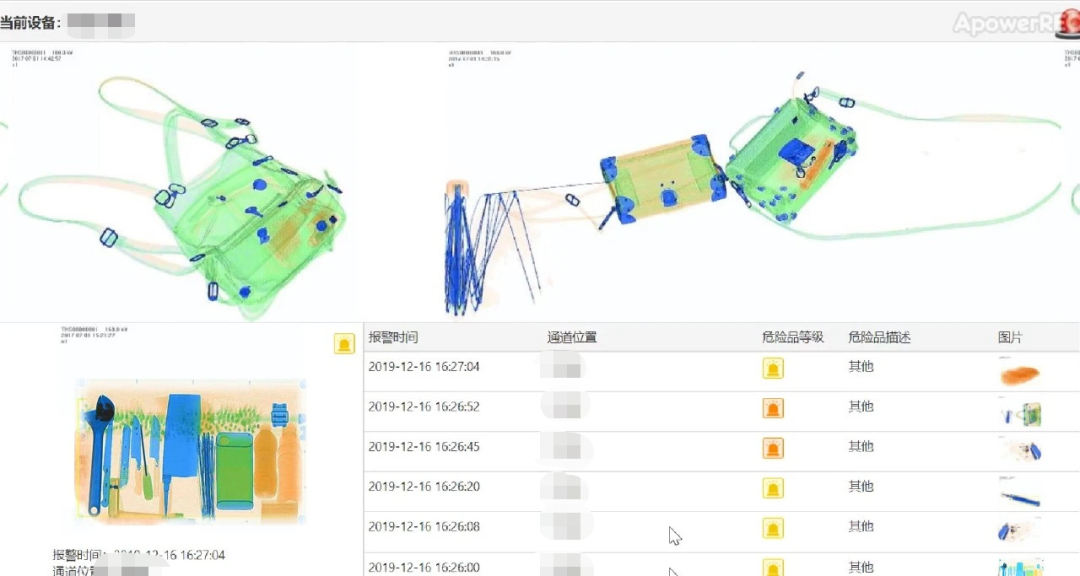Open the scan thumbnail in the 16:26:08 row
Image resolution: width=1080 pixels, height=576 pixels.
point(1019,530)
